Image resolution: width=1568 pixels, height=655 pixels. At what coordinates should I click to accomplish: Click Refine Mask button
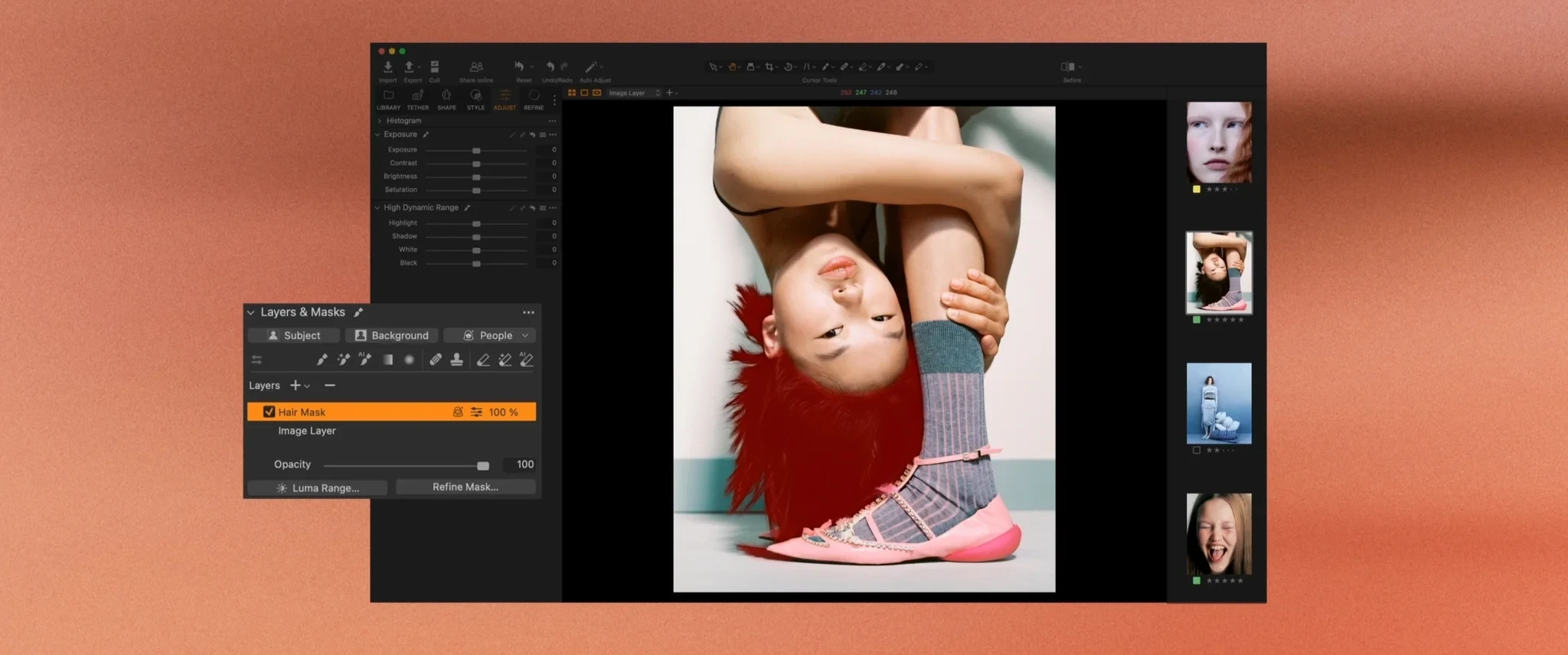point(465,487)
